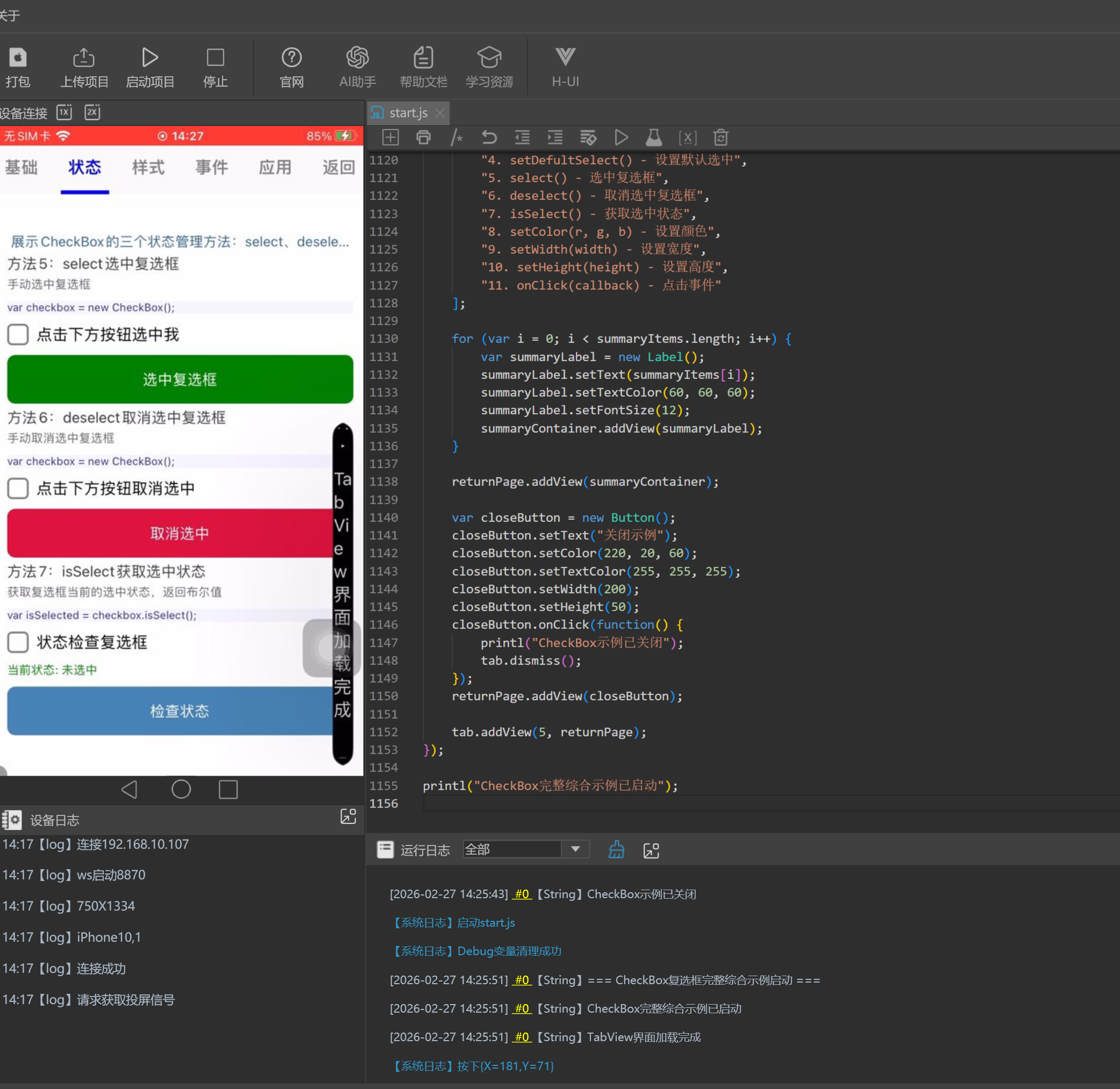
Task: Open the AI助手 assistant
Action: tap(358, 58)
